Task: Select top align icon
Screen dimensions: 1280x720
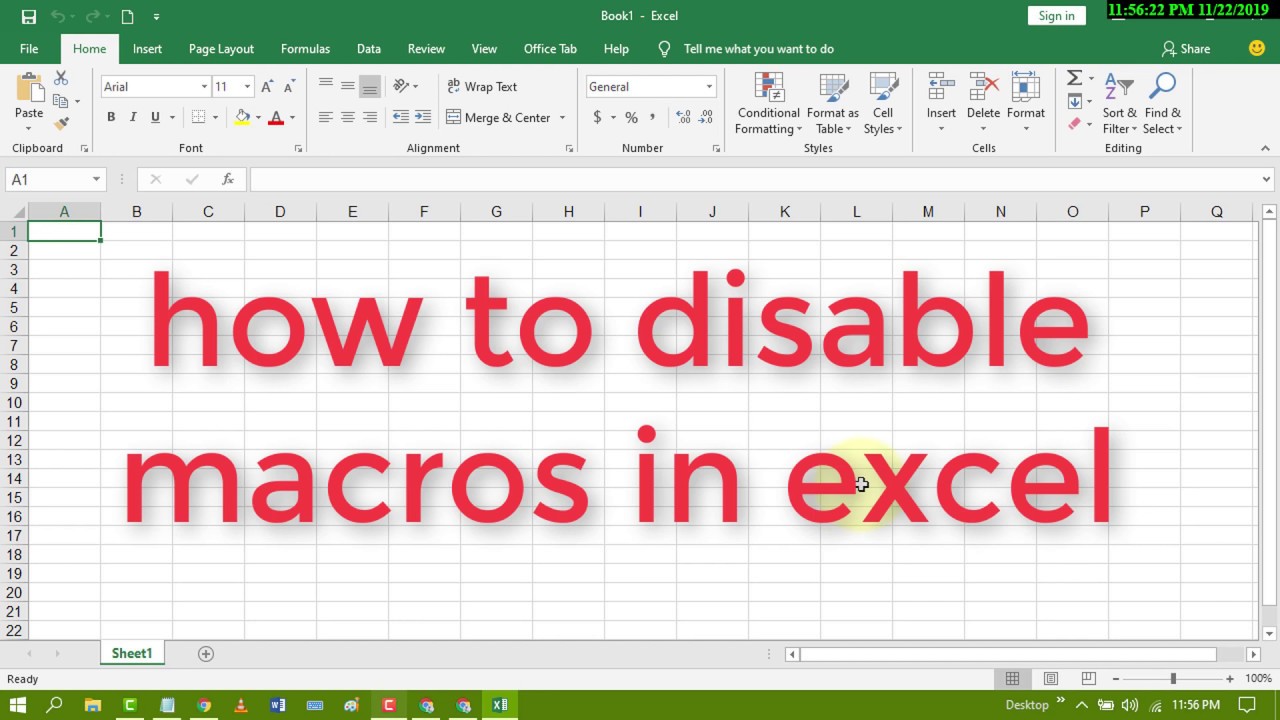Action: pos(326,87)
